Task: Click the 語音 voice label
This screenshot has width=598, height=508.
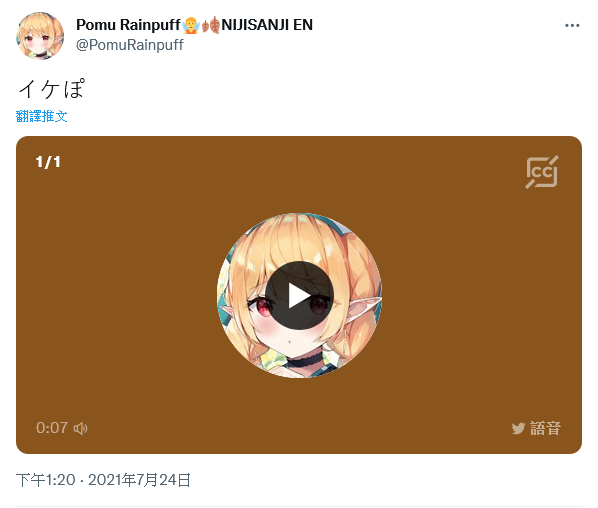Action: click(545, 428)
